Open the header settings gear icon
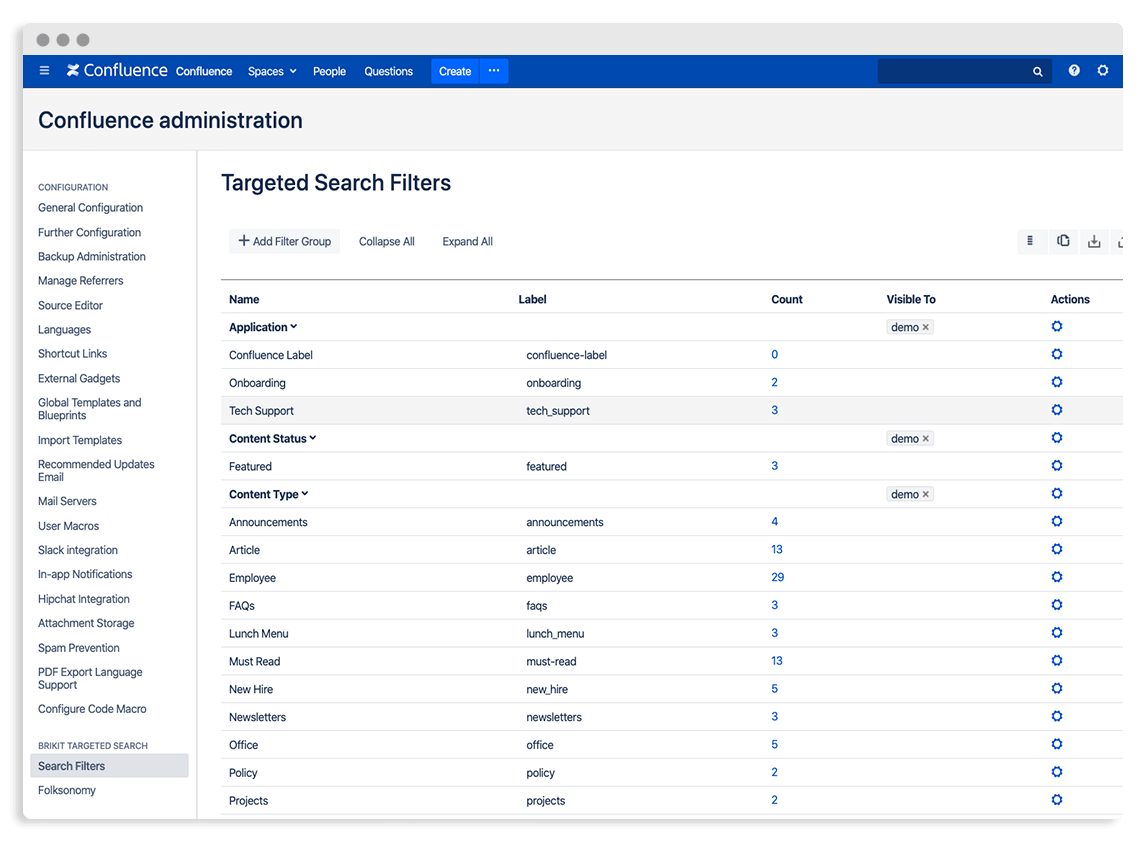 click(x=1103, y=71)
